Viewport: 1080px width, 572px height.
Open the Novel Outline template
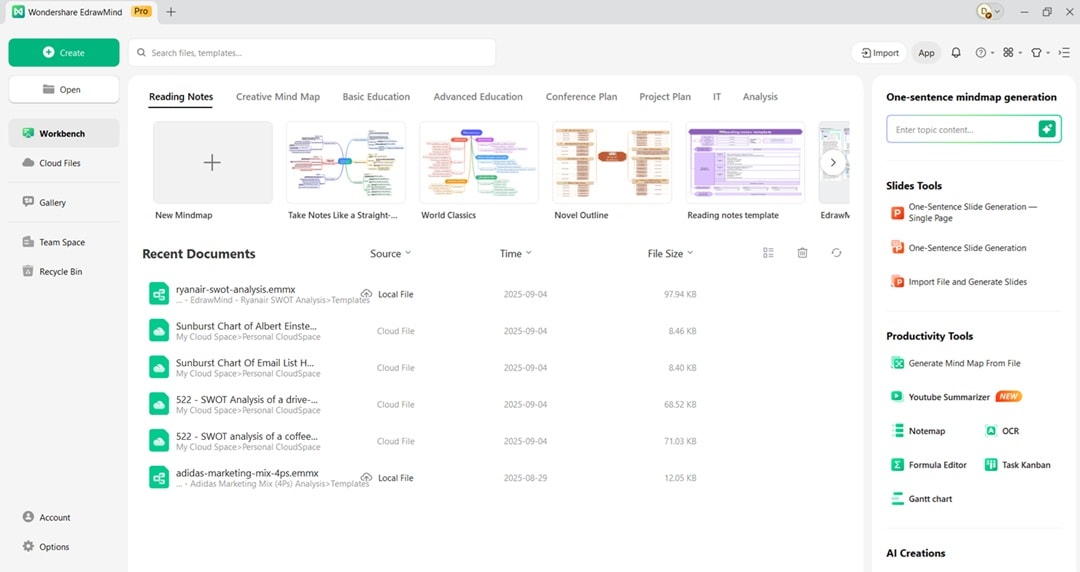pyautogui.click(x=612, y=162)
